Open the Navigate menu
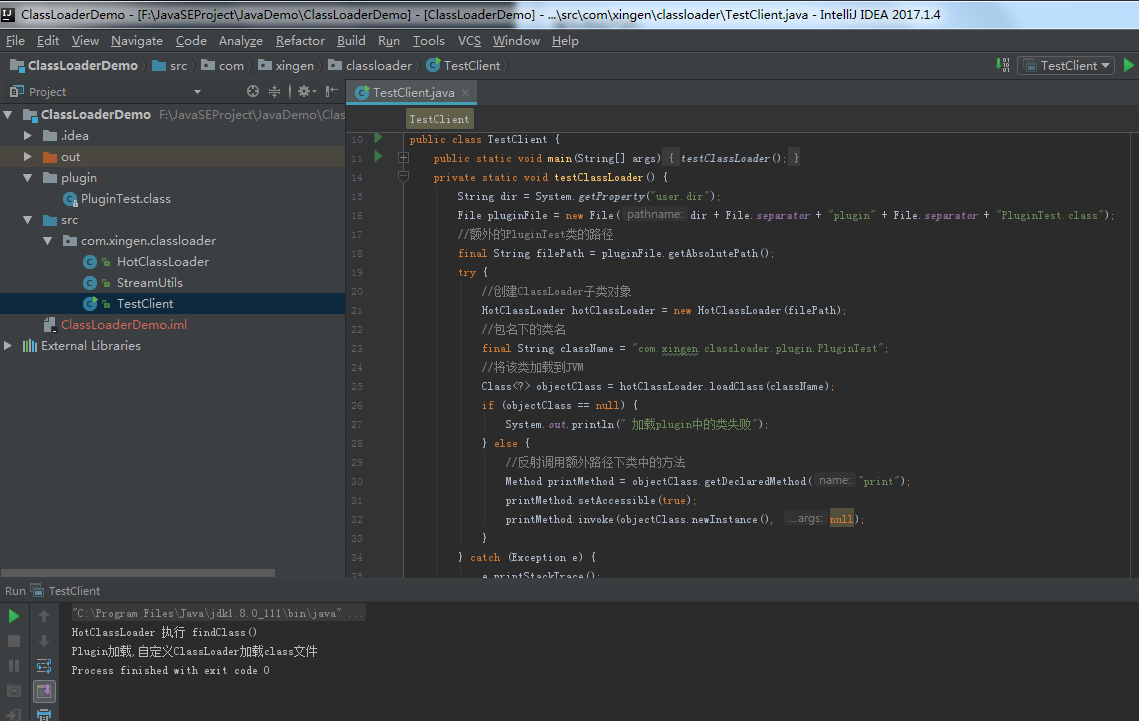1139x721 pixels. coord(137,41)
